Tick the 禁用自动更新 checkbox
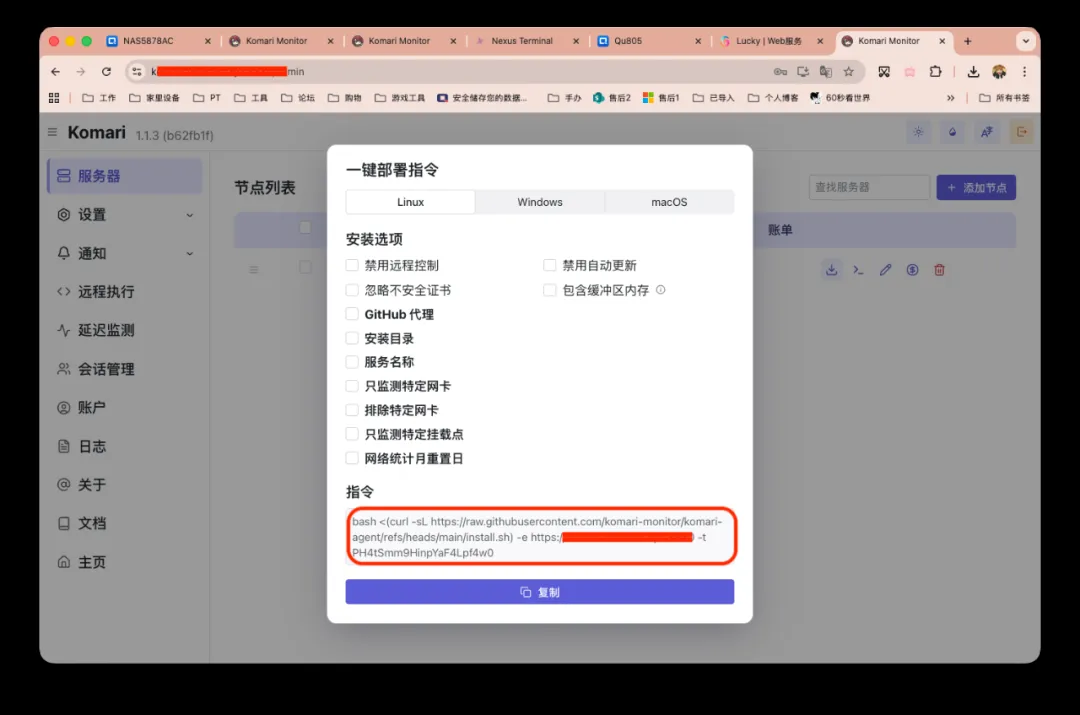Image resolution: width=1080 pixels, height=715 pixels. click(x=550, y=265)
